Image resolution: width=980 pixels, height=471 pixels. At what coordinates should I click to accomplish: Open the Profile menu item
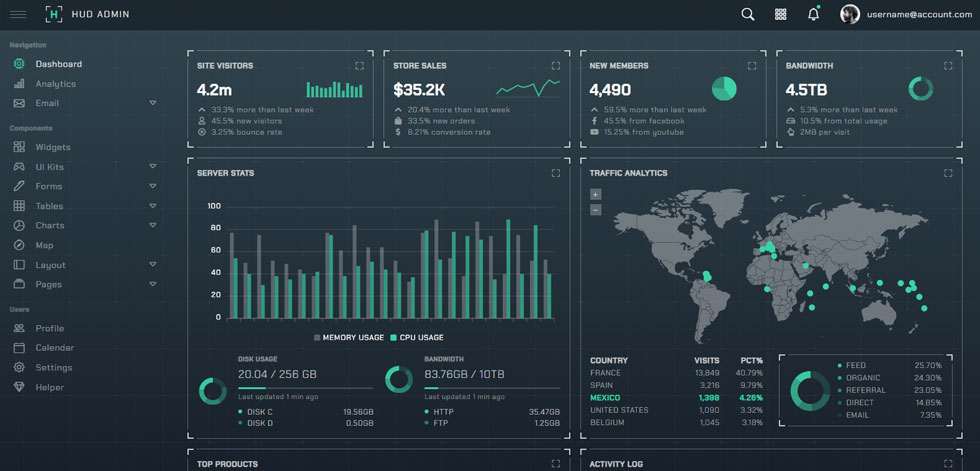tap(50, 329)
